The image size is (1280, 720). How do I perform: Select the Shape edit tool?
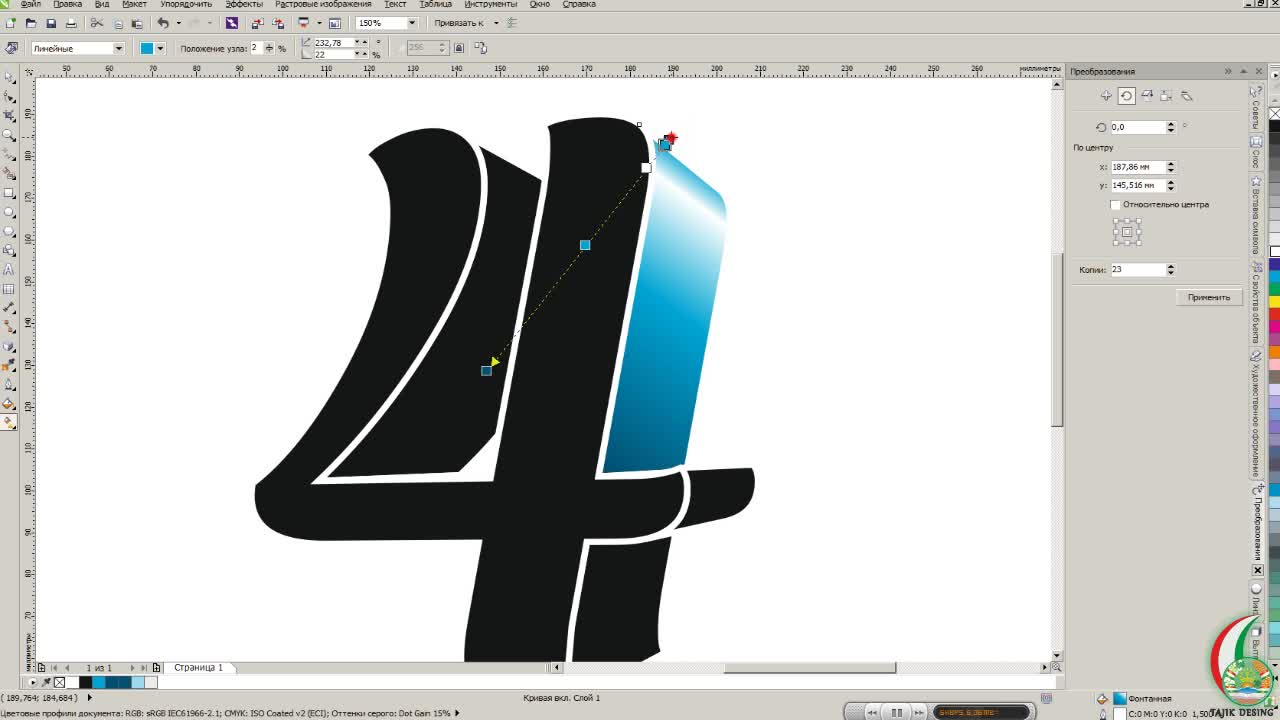point(10,97)
